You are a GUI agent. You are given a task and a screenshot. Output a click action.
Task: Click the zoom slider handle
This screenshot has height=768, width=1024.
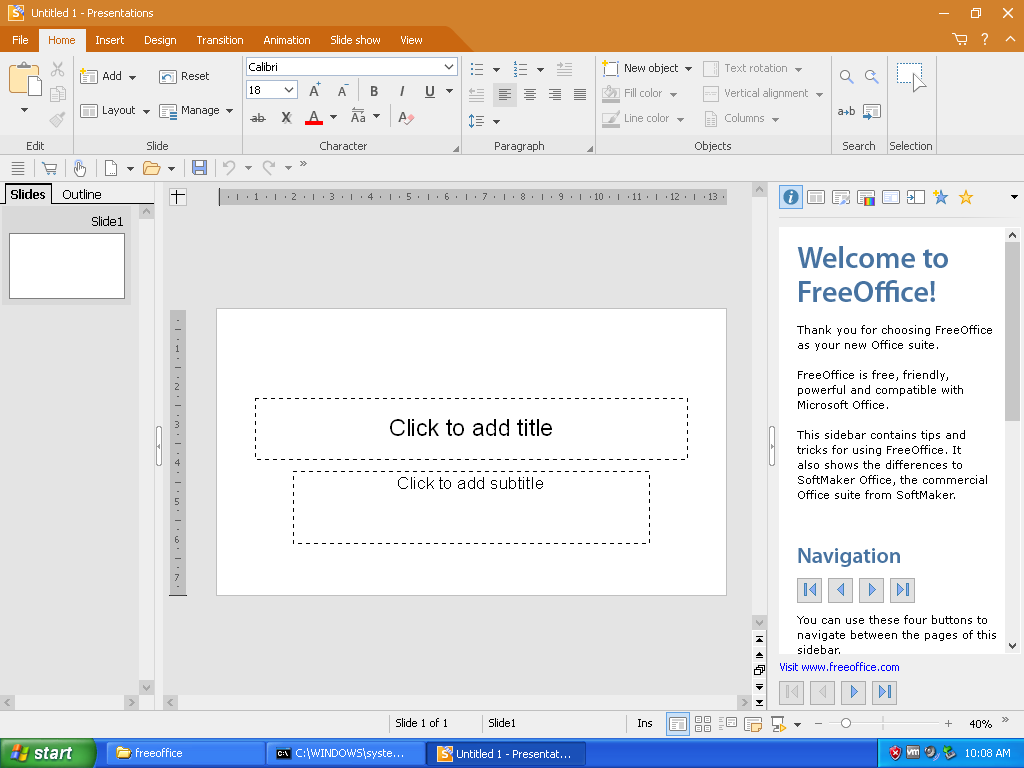point(846,723)
